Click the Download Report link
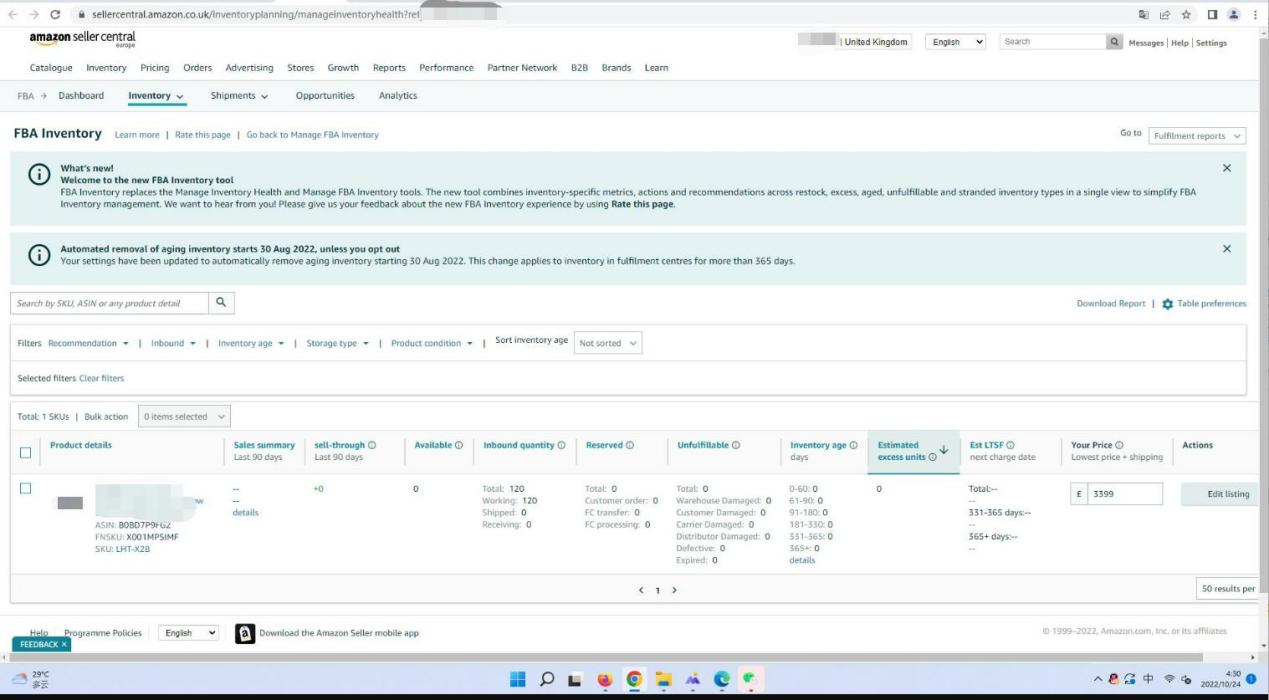The height and width of the screenshot is (700, 1269). 1111,304
